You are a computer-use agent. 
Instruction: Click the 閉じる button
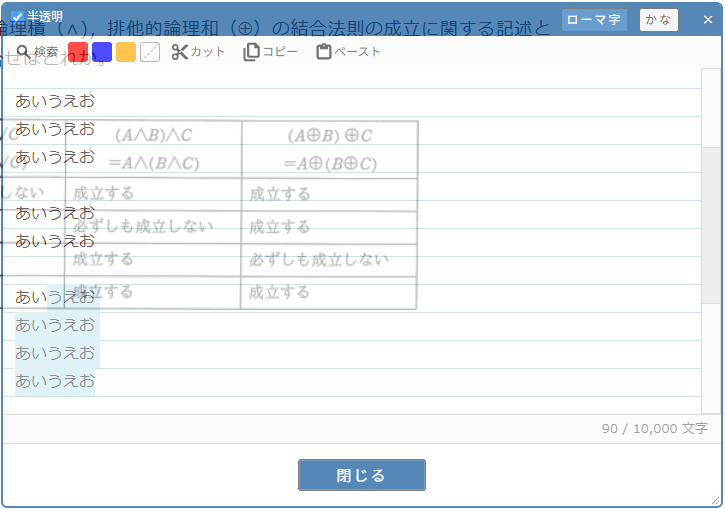(362, 475)
